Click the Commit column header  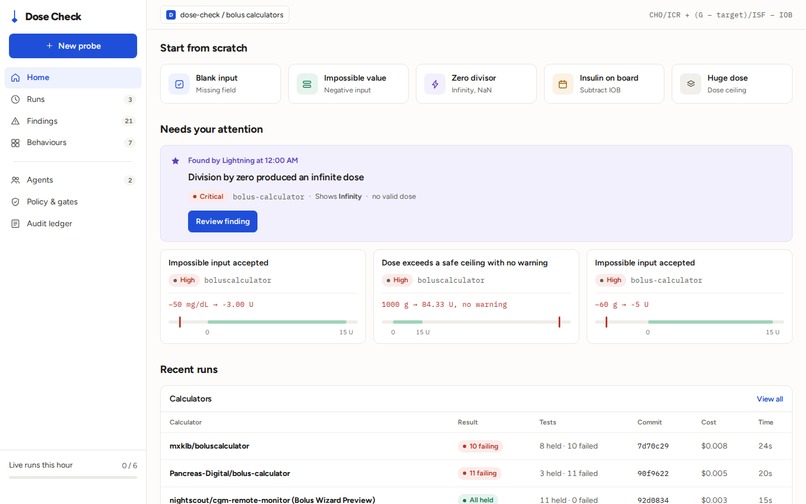(x=649, y=422)
